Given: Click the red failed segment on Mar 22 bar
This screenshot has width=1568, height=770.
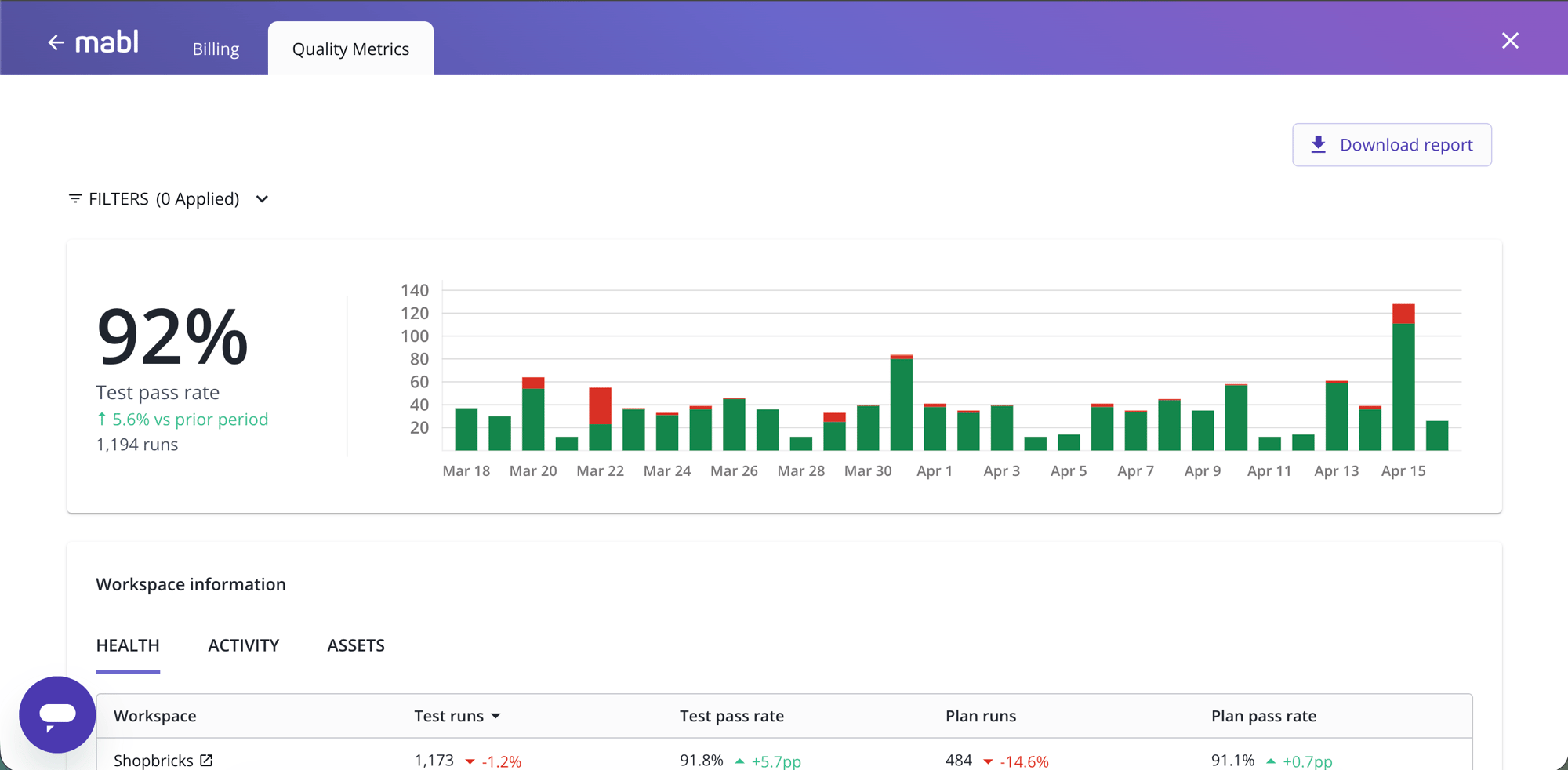Looking at the screenshot, I should [x=600, y=405].
